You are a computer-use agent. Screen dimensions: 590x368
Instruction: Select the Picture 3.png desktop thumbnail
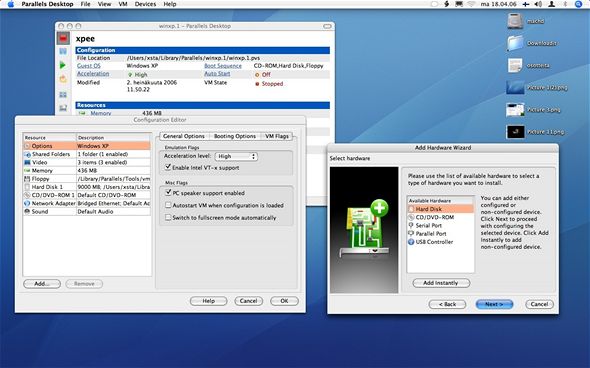tap(515, 110)
